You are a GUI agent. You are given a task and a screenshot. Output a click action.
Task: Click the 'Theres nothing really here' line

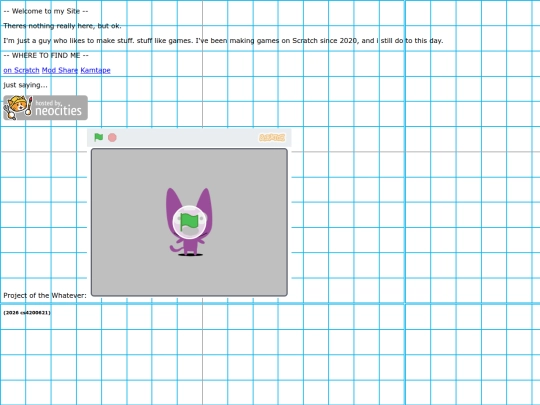point(62,26)
